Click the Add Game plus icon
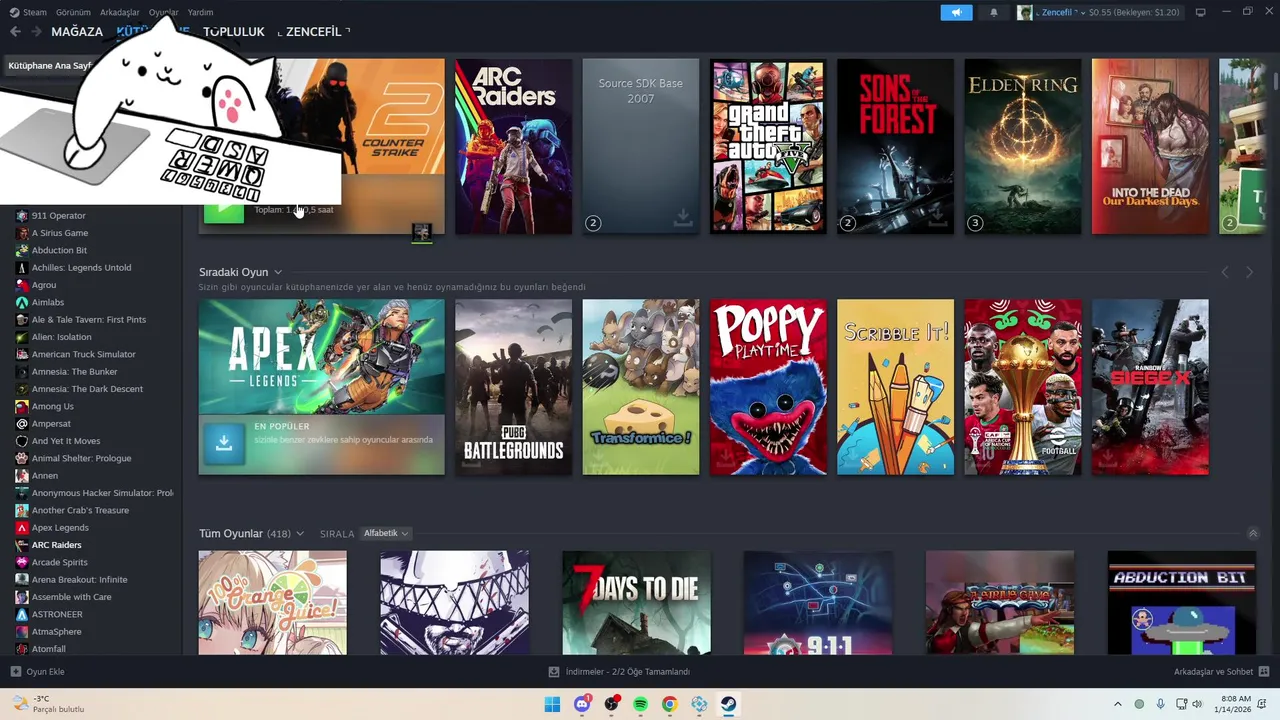 coord(15,672)
